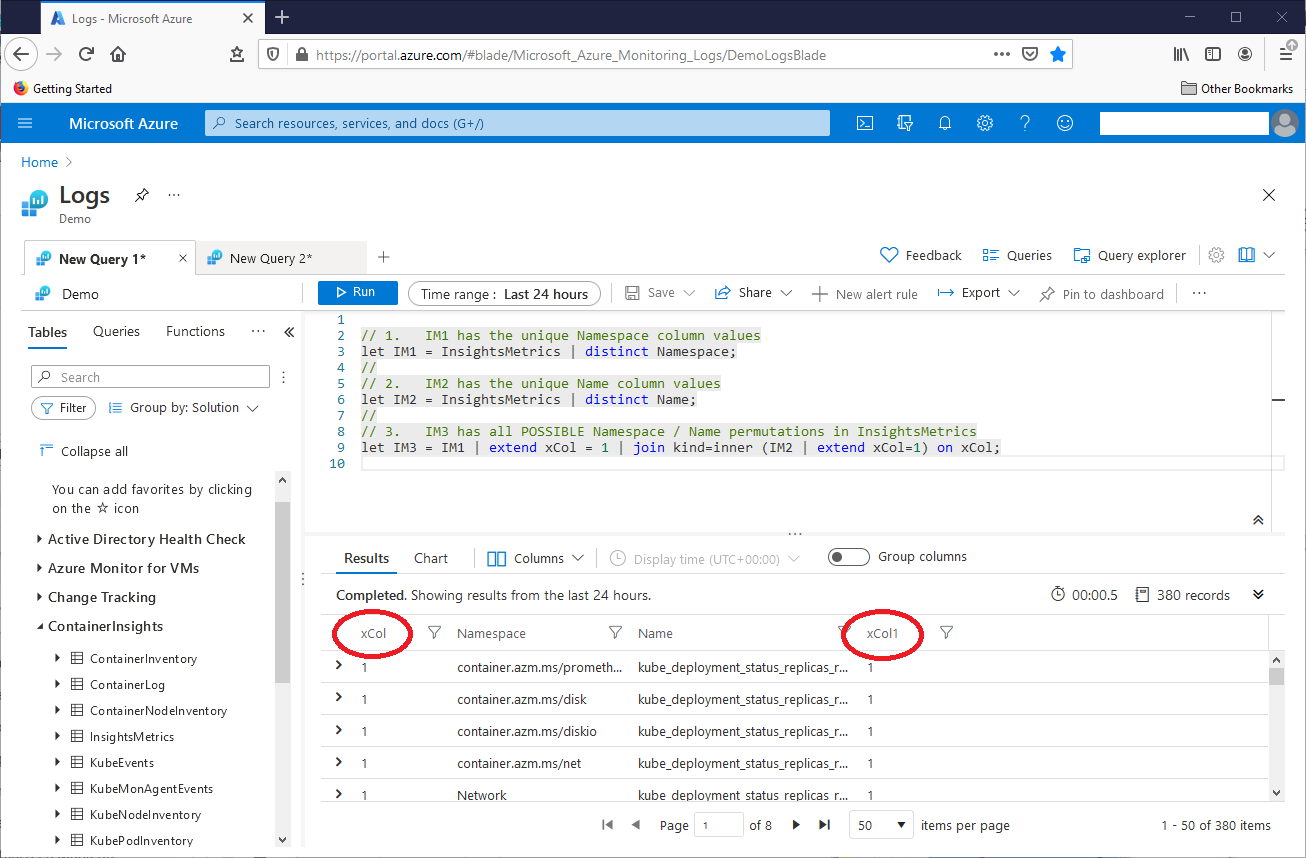Switch to the Chart tab
This screenshot has width=1306, height=858.
click(x=430, y=558)
